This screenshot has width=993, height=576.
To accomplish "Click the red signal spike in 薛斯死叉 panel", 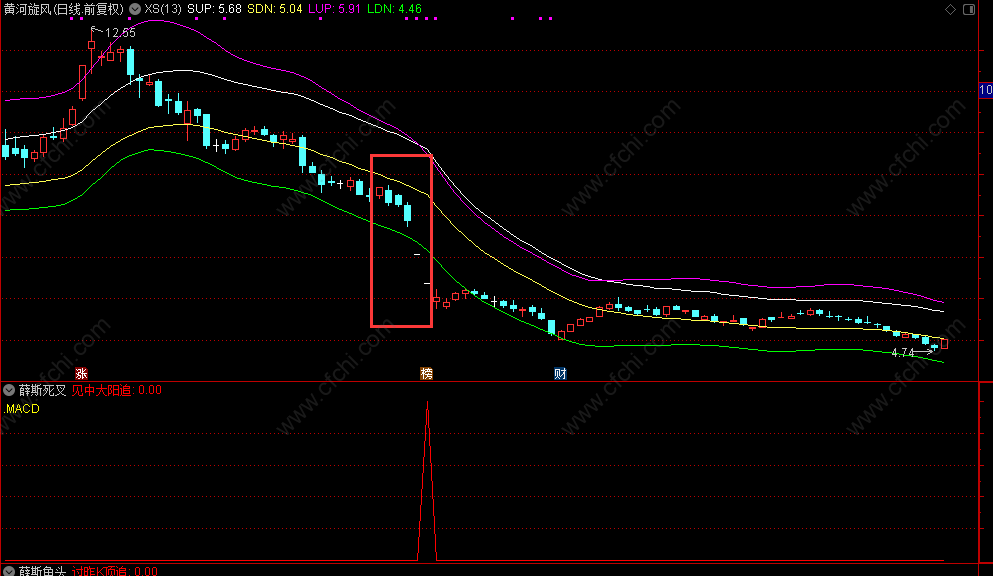I will pyautogui.click(x=427, y=481).
